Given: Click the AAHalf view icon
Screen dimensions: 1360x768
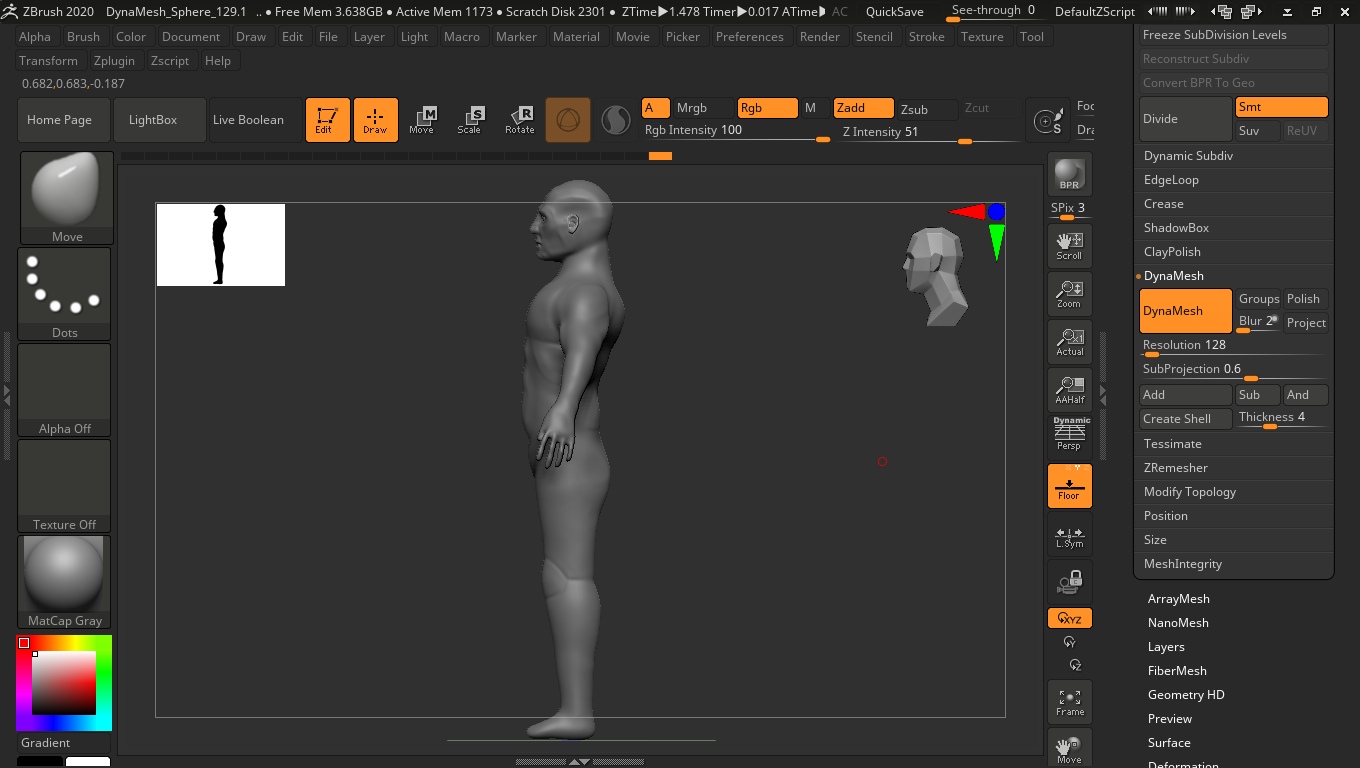Looking at the screenshot, I should (x=1069, y=389).
